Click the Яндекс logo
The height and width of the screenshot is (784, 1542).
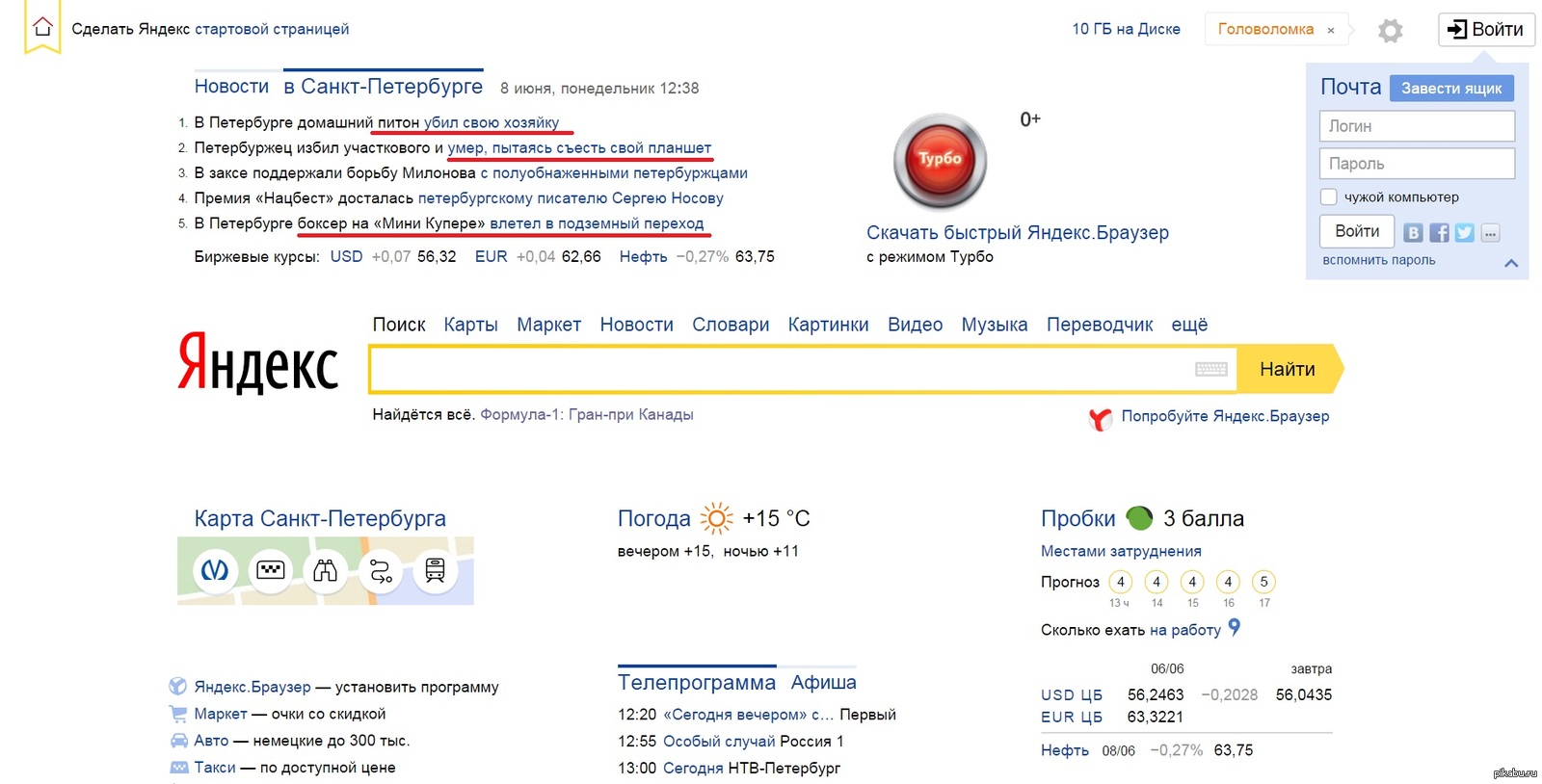(x=257, y=363)
